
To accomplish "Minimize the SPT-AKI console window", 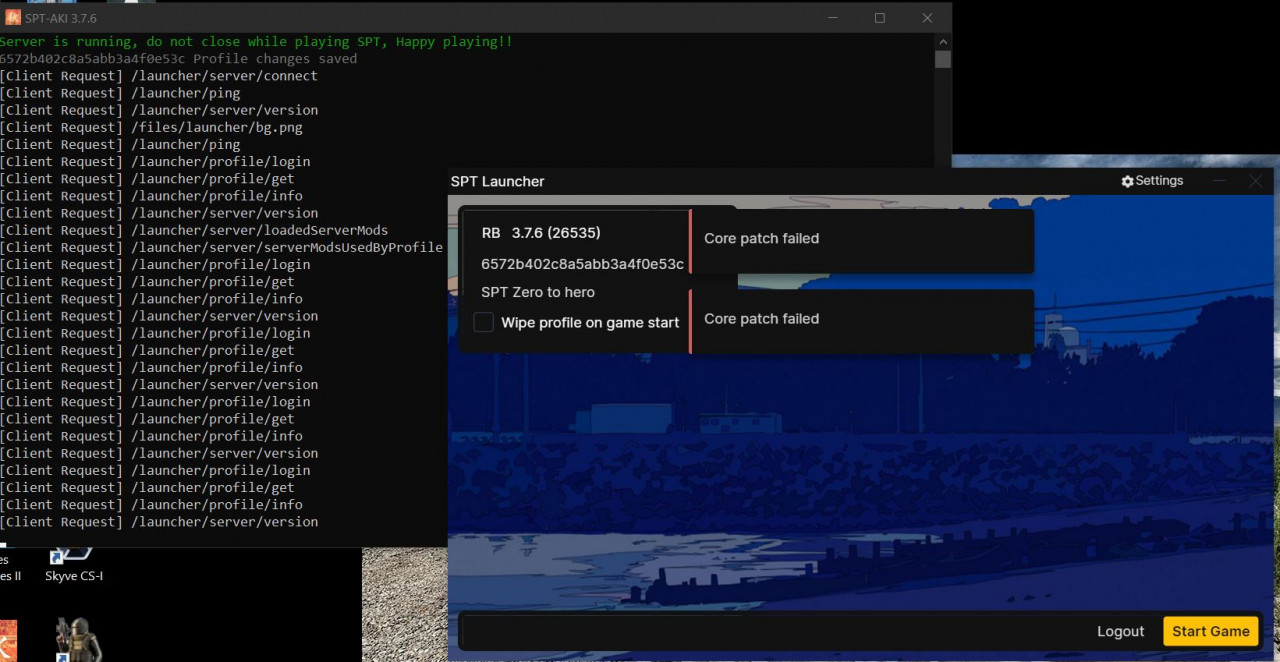I will tap(832, 17).
